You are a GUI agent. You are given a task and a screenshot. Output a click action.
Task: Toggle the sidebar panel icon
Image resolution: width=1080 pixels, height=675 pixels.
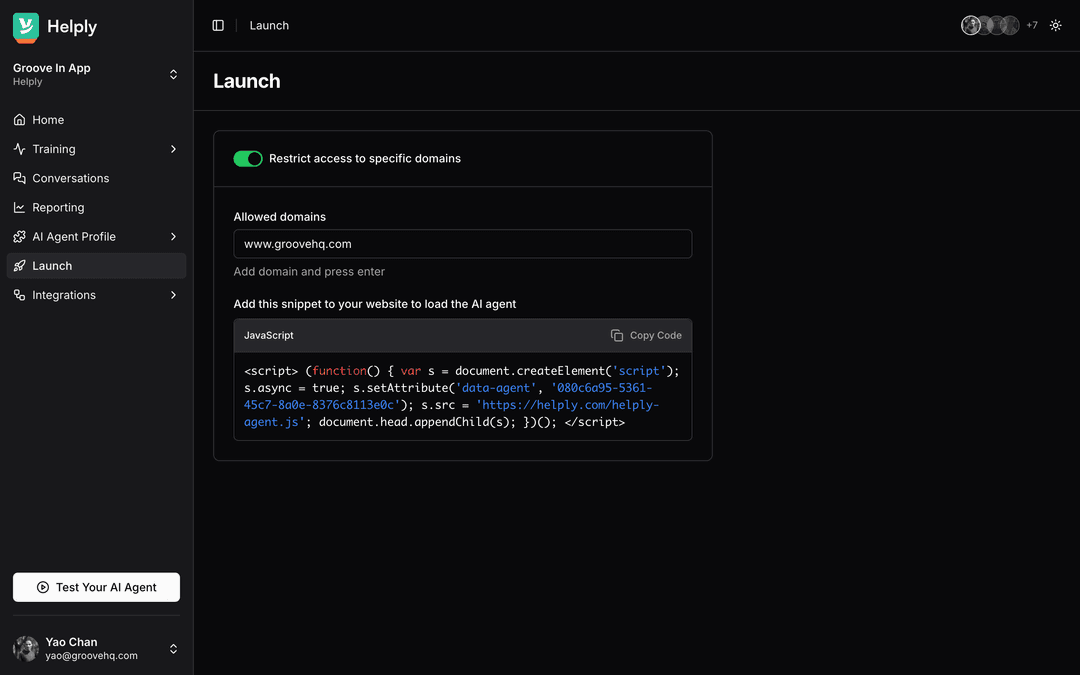(218, 25)
